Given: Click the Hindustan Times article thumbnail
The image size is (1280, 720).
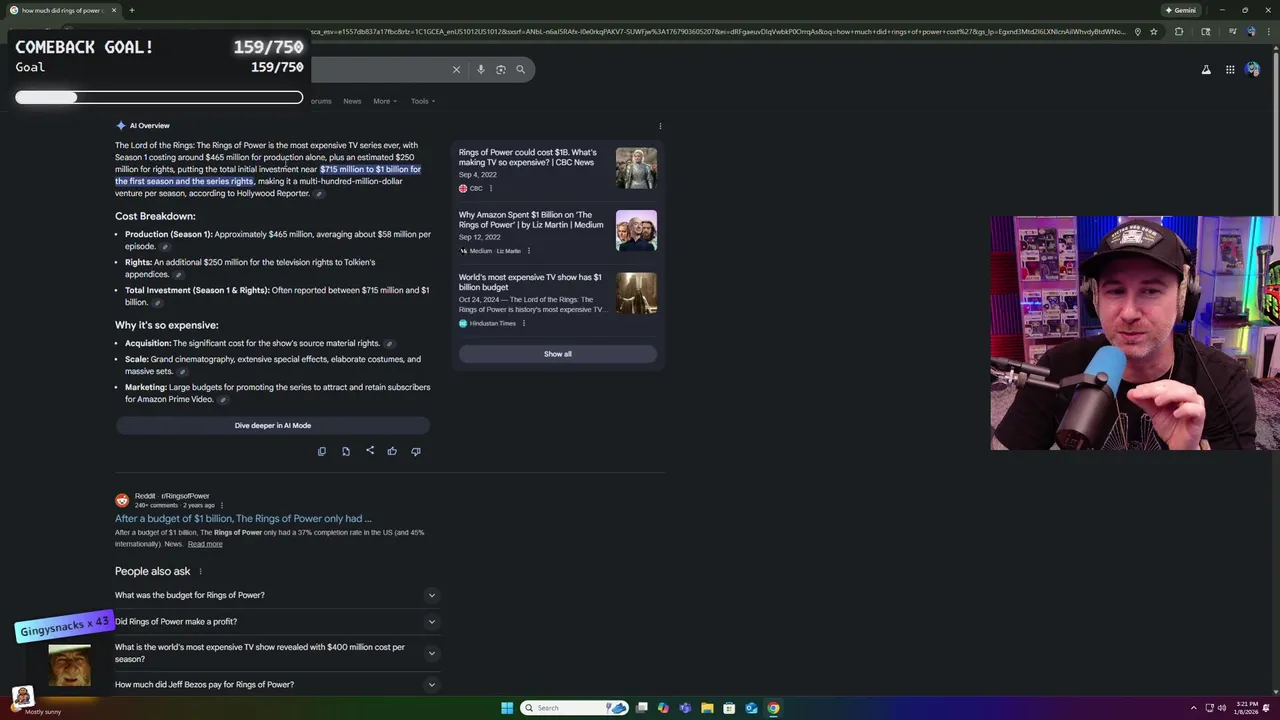Looking at the screenshot, I should pyautogui.click(x=636, y=293).
